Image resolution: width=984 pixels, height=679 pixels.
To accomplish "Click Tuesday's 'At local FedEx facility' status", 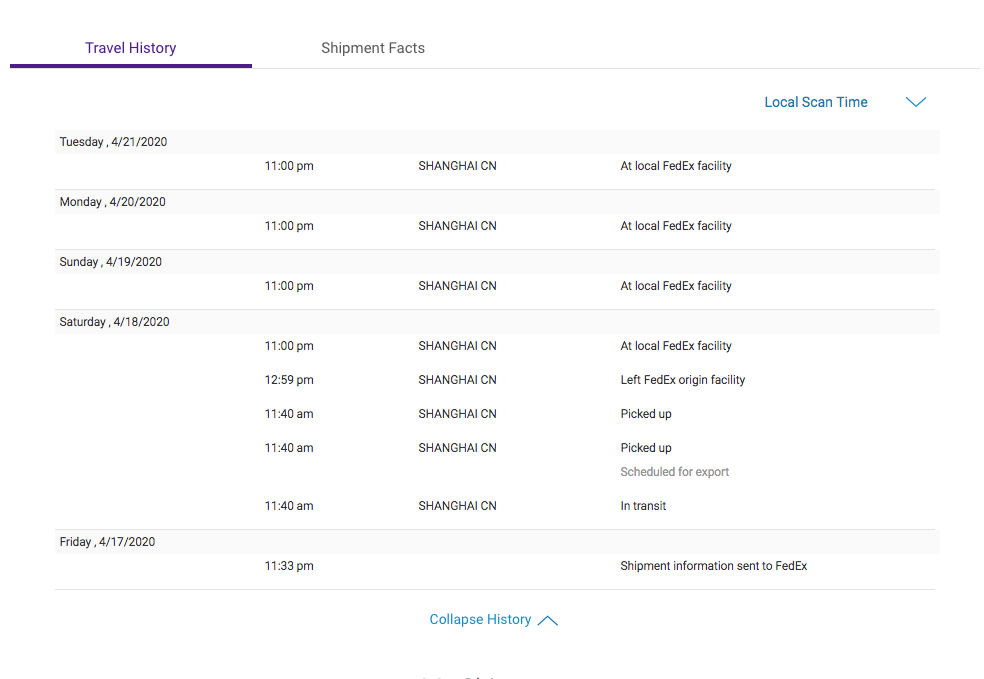I will point(676,166).
